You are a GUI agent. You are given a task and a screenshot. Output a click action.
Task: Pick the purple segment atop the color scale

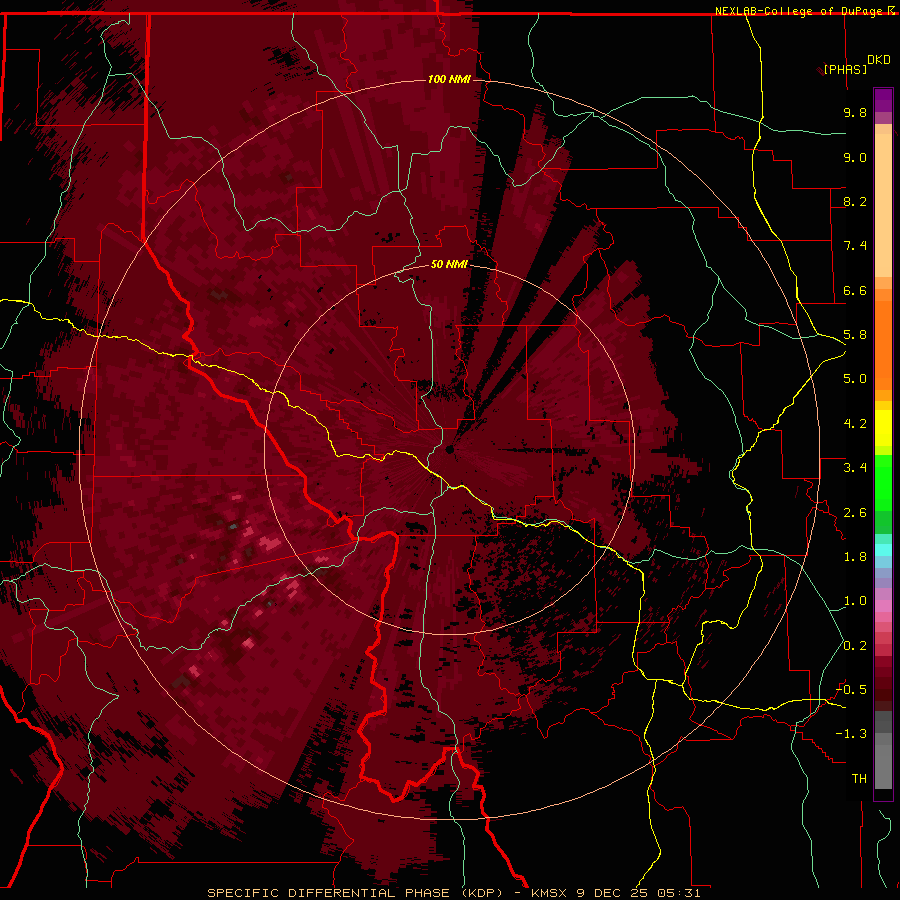pyautogui.click(x=883, y=100)
